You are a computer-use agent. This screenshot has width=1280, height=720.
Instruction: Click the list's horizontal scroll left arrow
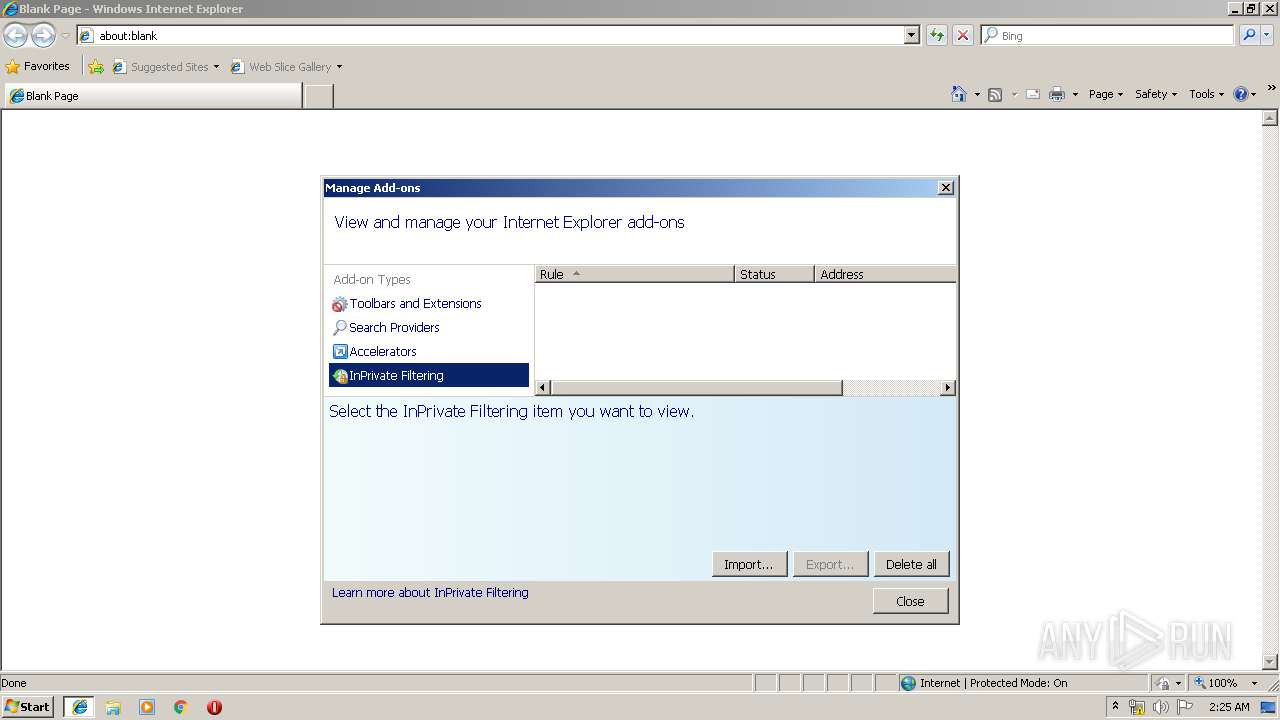click(543, 388)
